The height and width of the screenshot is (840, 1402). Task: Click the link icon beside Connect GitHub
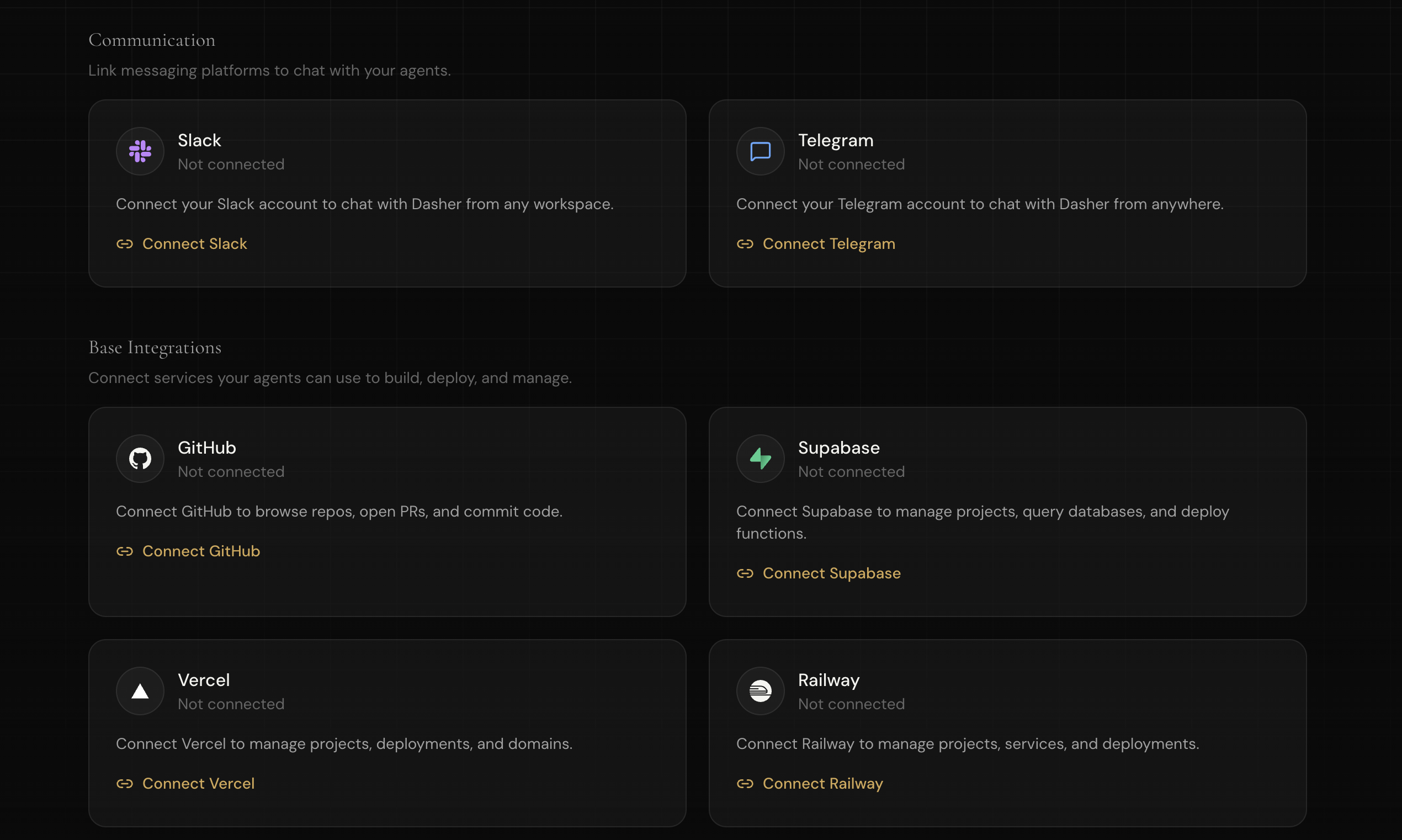tap(125, 551)
